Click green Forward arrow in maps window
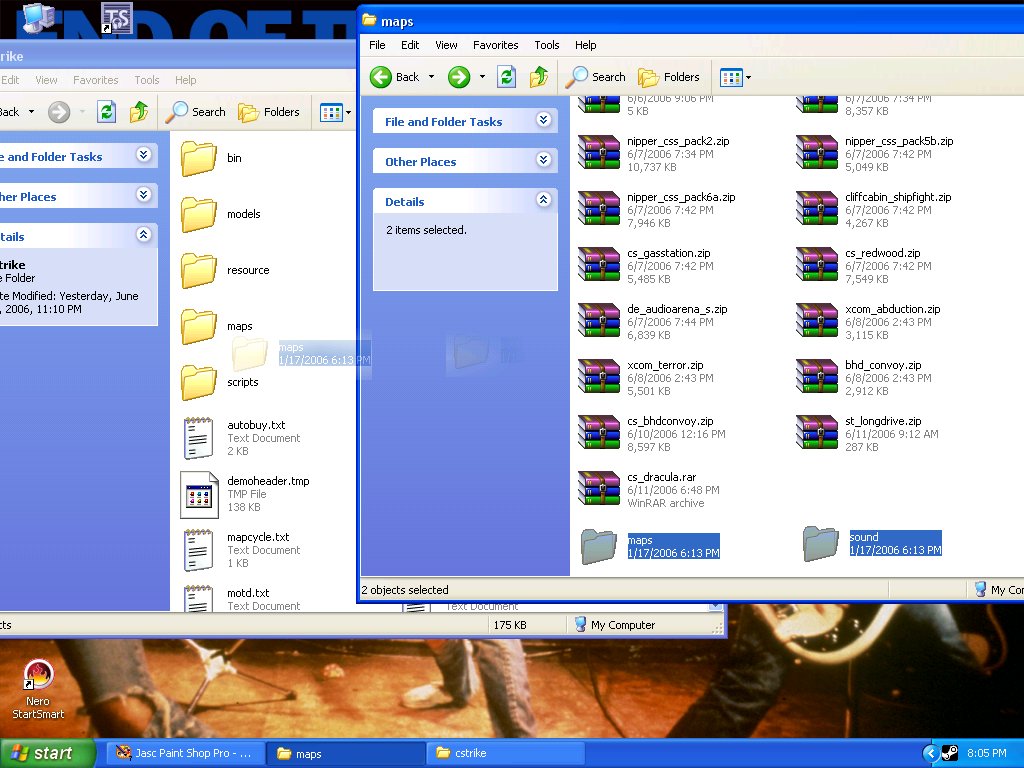1024x768 pixels. click(459, 77)
